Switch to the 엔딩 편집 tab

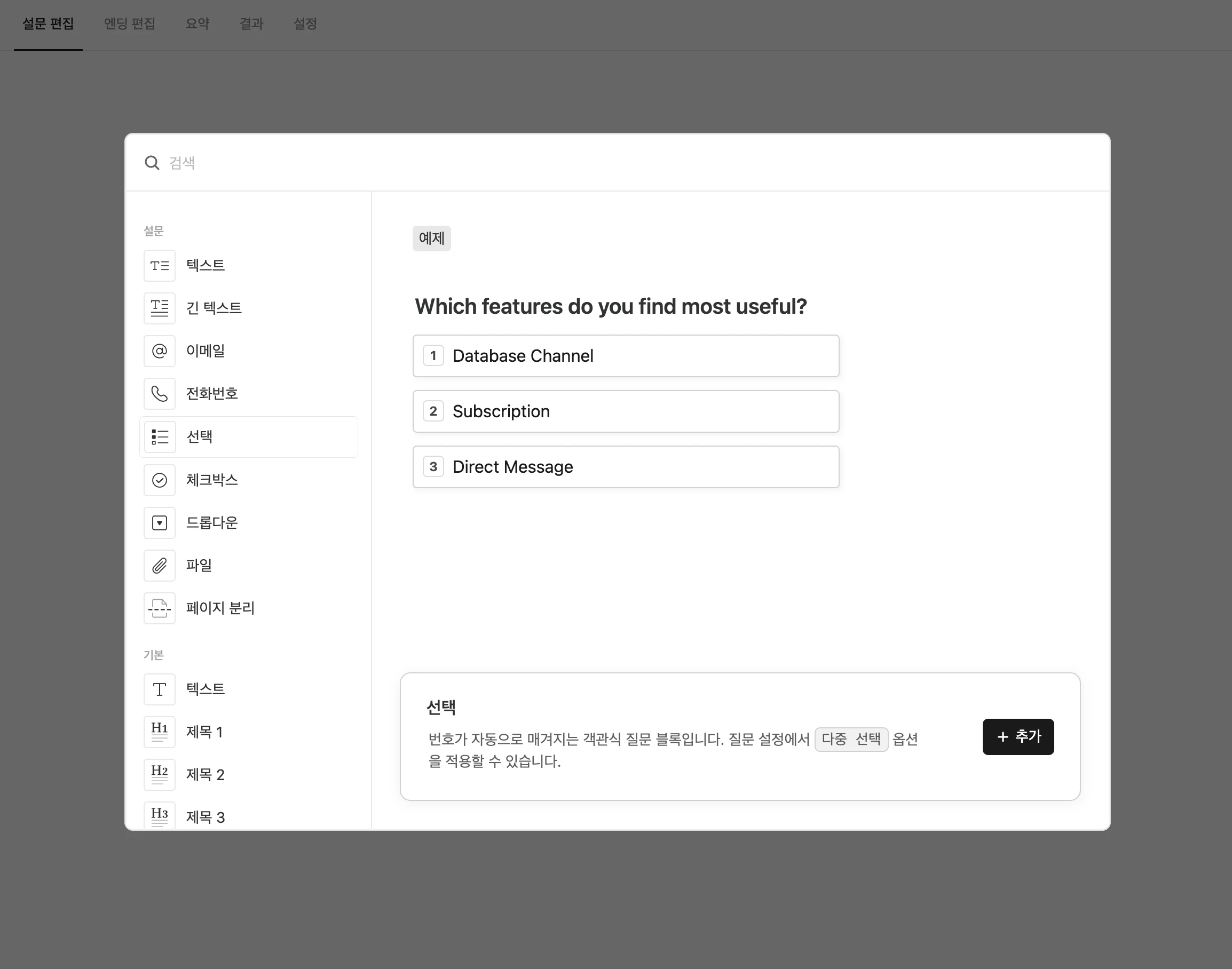point(129,24)
